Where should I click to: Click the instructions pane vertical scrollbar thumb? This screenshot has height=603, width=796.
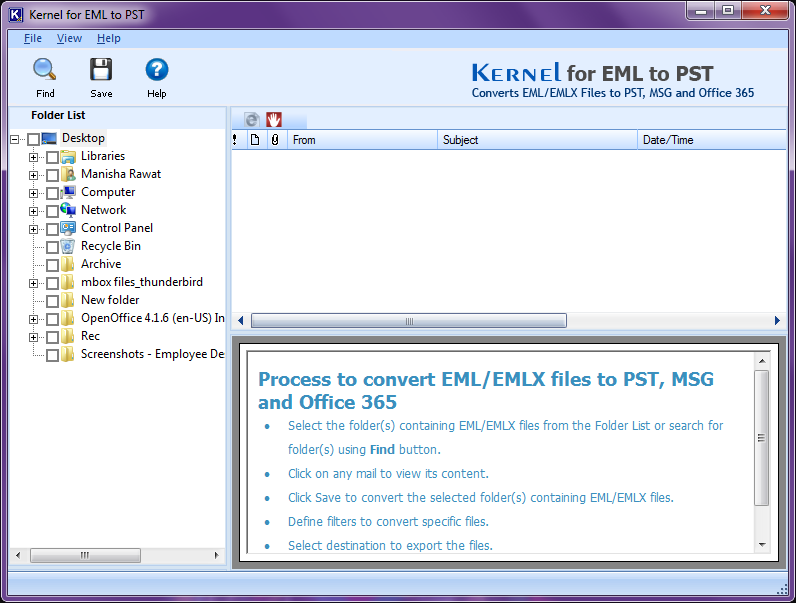(761, 438)
